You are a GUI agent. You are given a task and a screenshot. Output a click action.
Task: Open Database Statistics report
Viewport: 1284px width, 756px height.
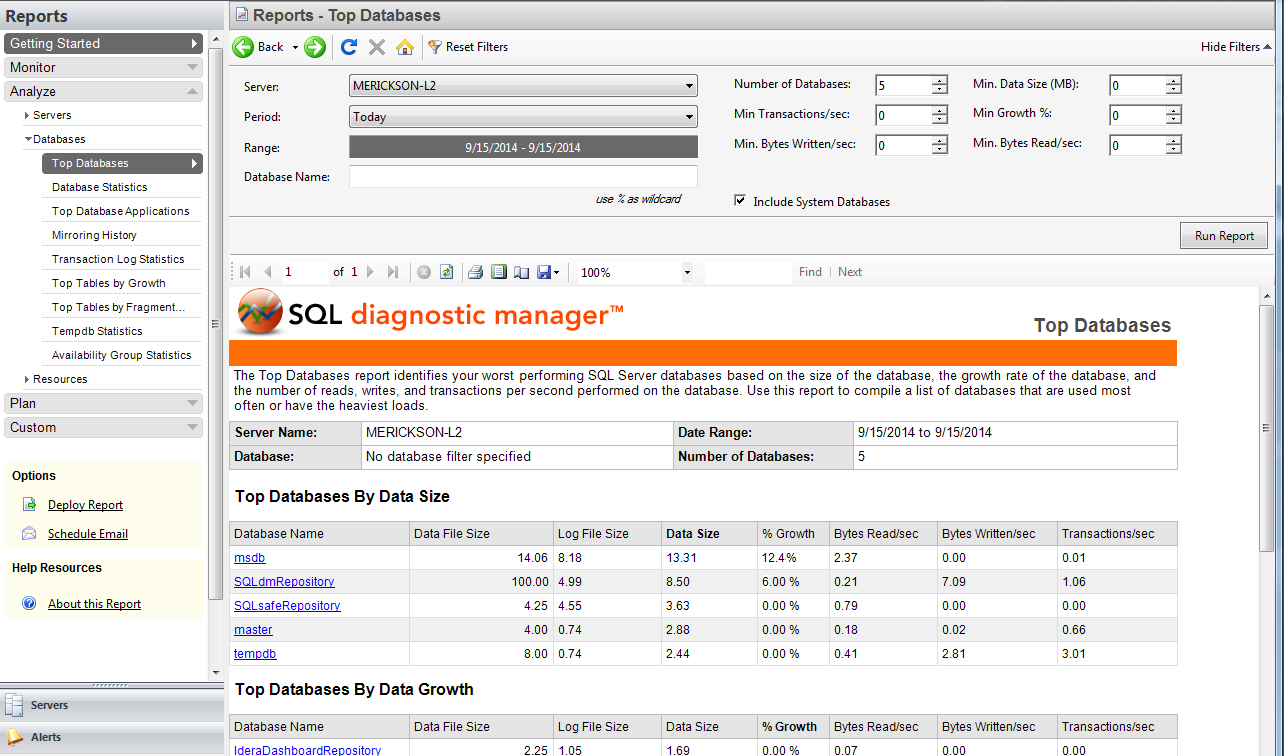(100, 187)
